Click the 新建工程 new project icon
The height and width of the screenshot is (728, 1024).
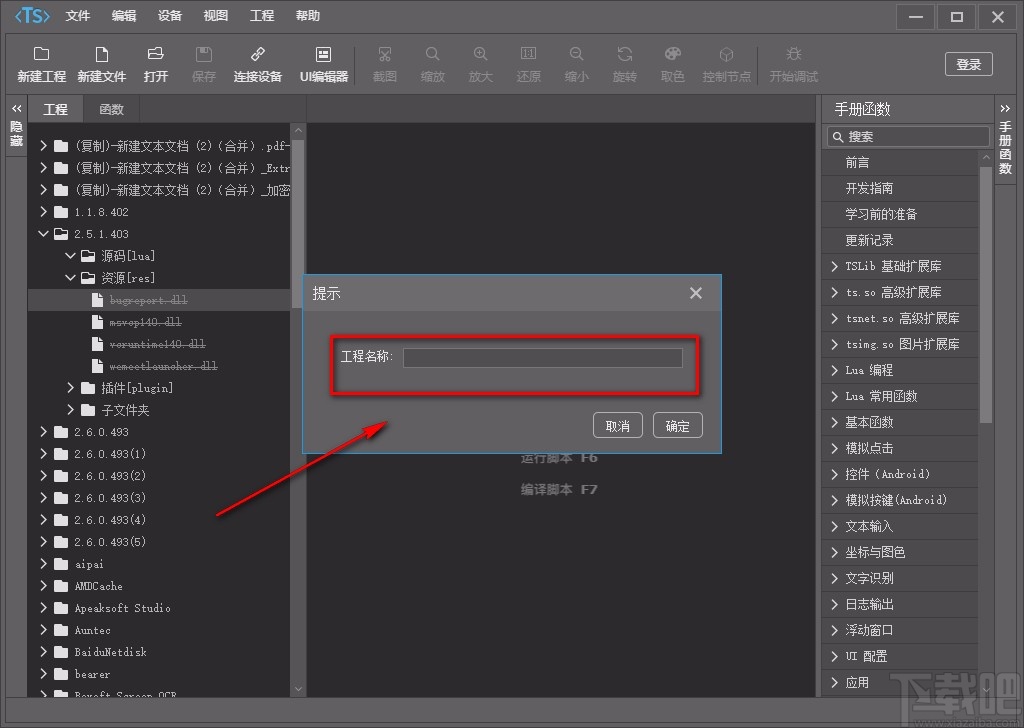click(x=41, y=55)
